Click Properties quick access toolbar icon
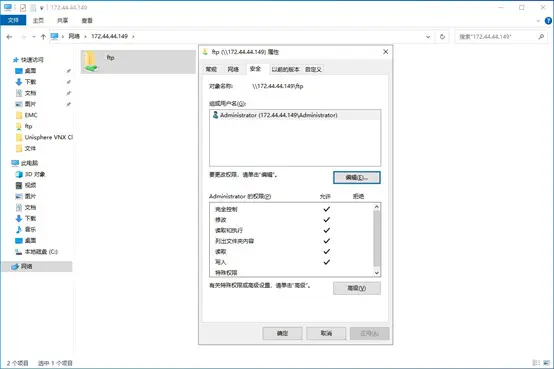 (23, 7)
